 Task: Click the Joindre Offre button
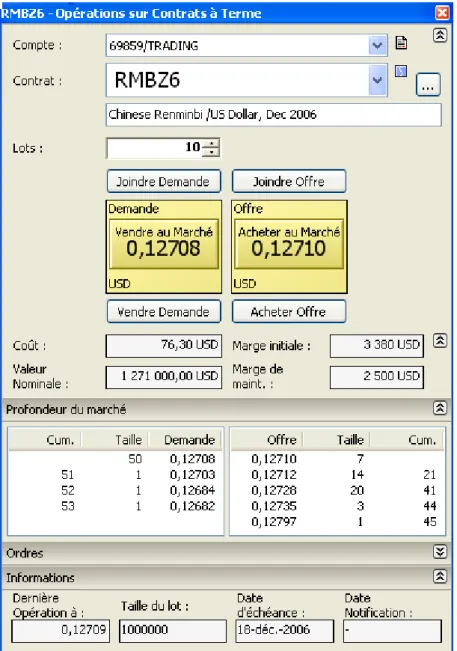coord(289,181)
